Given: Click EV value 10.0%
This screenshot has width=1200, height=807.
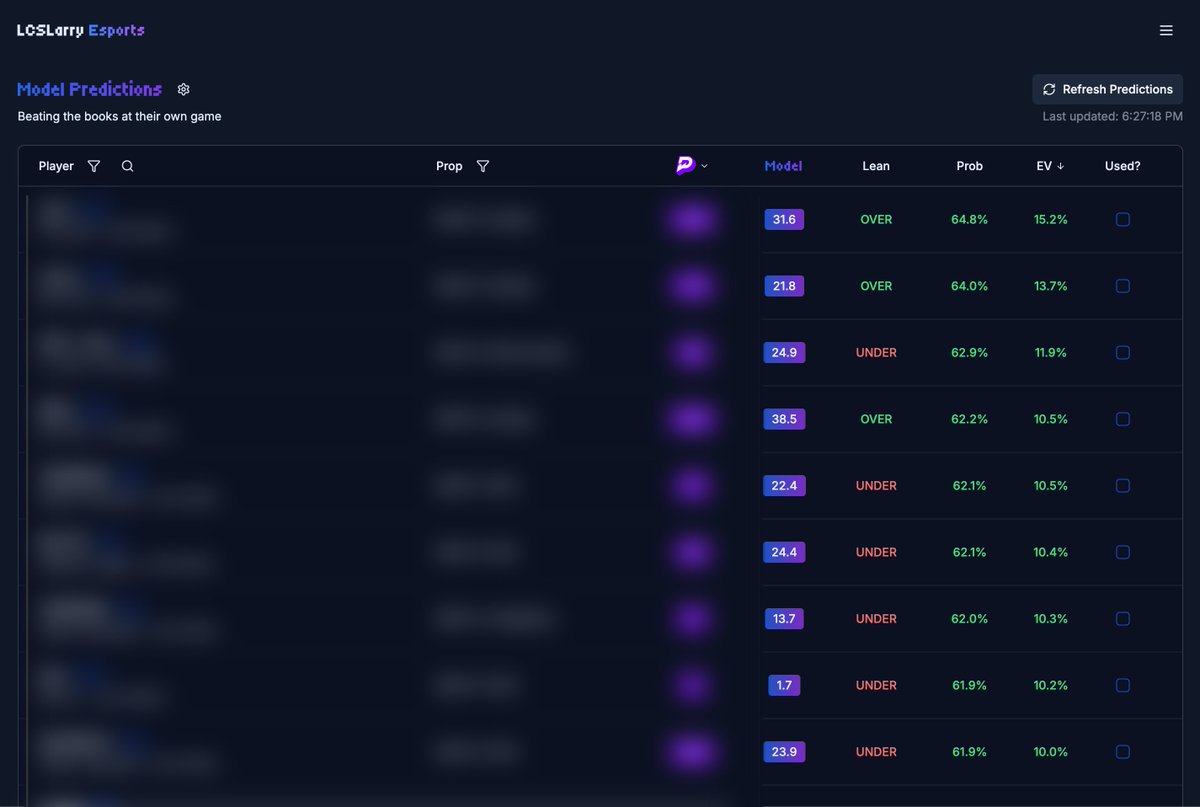Looking at the screenshot, I should (x=1050, y=751).
